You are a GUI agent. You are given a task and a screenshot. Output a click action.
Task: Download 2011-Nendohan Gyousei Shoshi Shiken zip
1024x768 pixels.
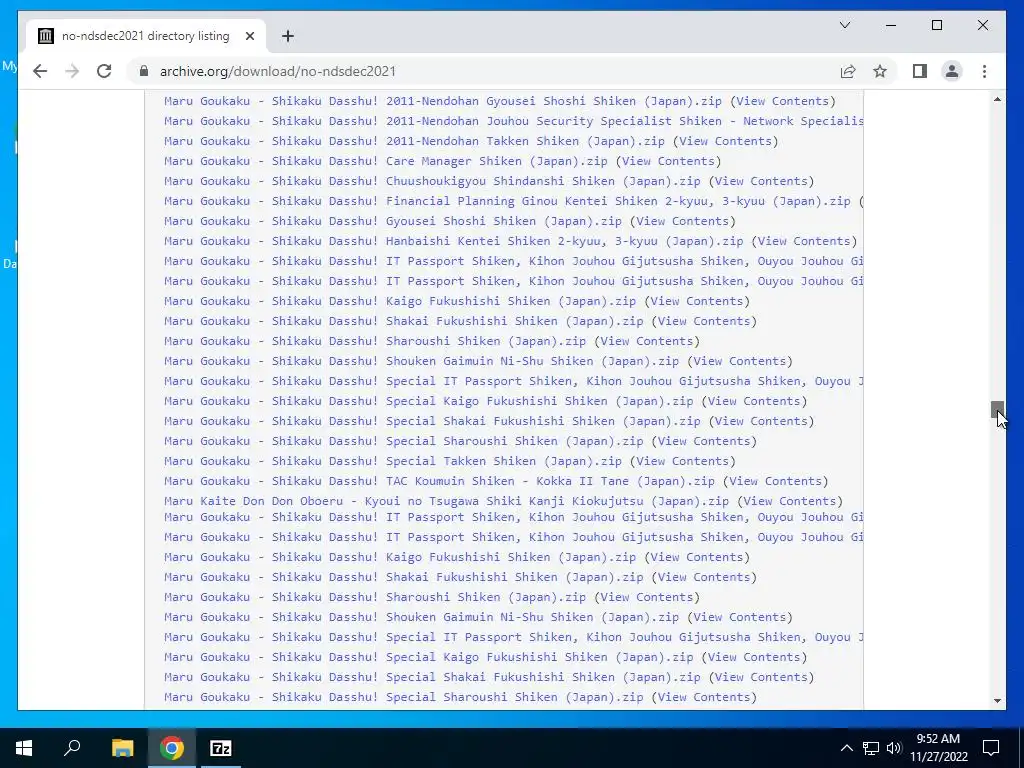(443, 101)
